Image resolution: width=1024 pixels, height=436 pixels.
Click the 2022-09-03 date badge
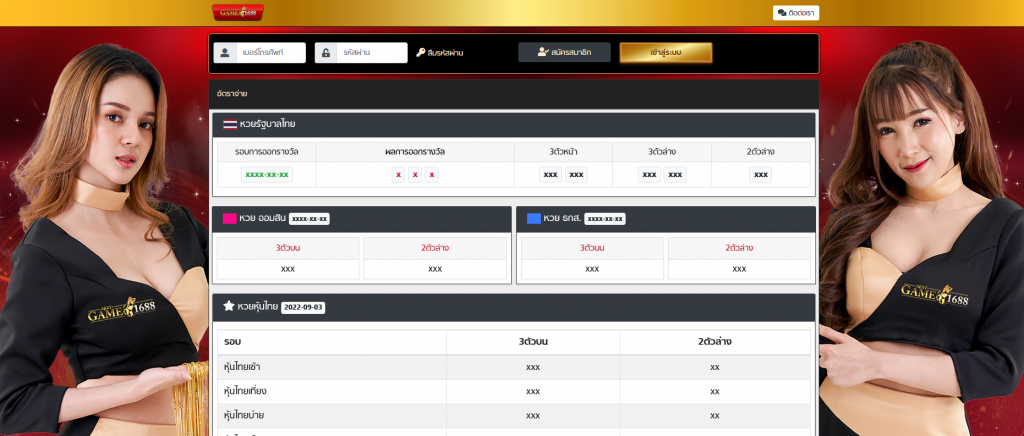click(302, 307)
